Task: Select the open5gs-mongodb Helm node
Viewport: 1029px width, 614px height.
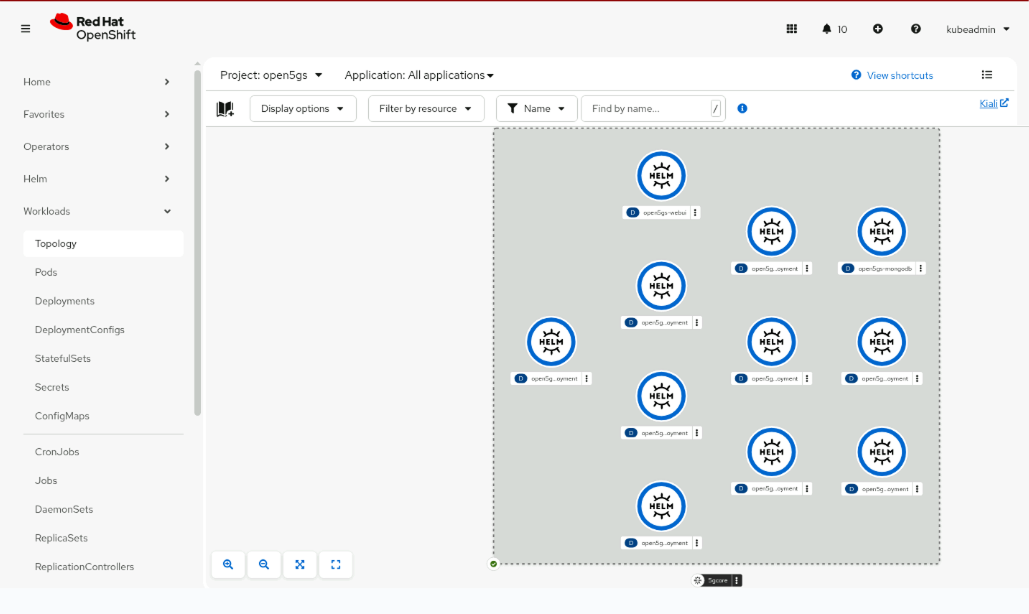Action: [882, 232]
